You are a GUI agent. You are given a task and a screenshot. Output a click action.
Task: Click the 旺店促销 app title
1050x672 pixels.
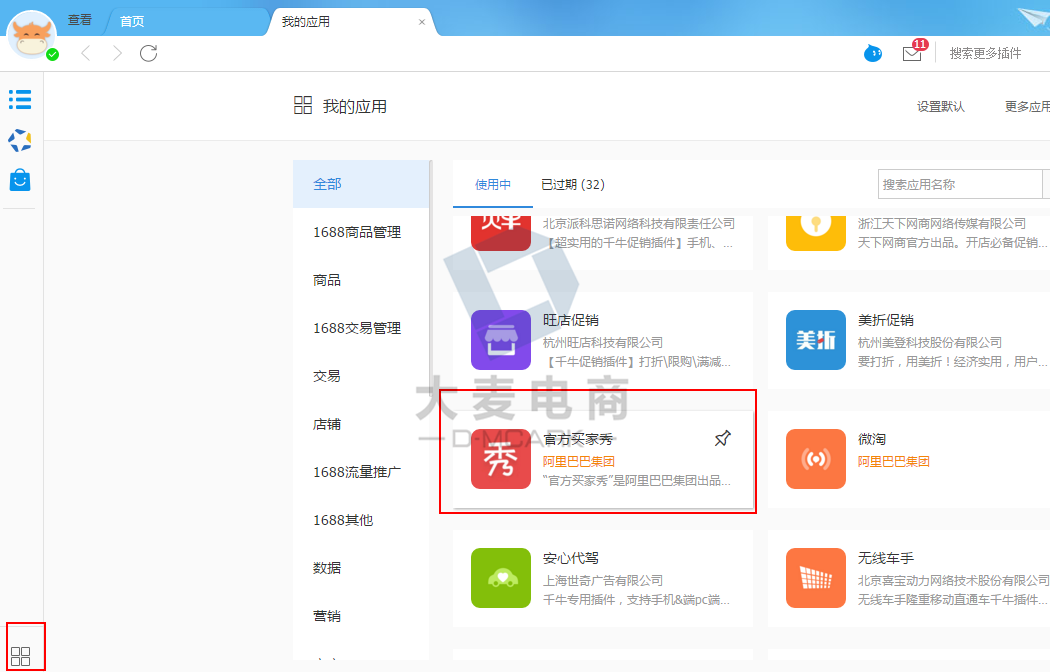(x=571, y=320)
